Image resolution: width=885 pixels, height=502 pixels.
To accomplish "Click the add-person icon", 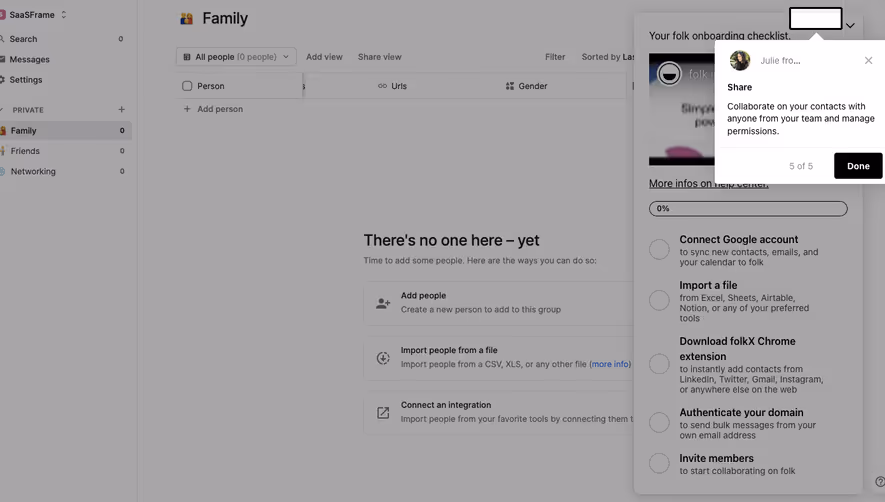I will click(383, 303).
